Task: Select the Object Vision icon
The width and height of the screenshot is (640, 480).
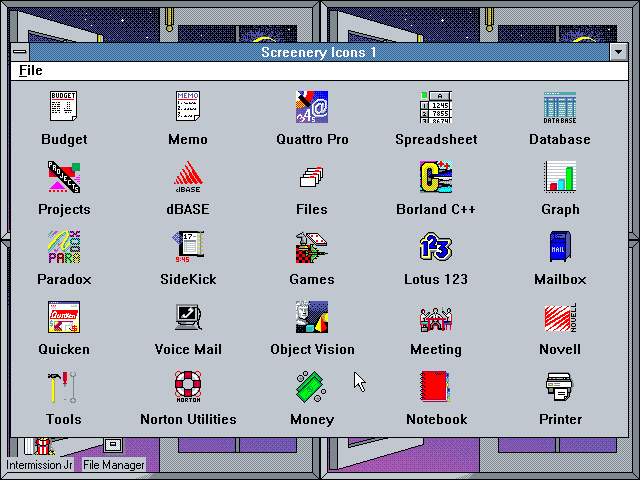Action: [312, 317]
